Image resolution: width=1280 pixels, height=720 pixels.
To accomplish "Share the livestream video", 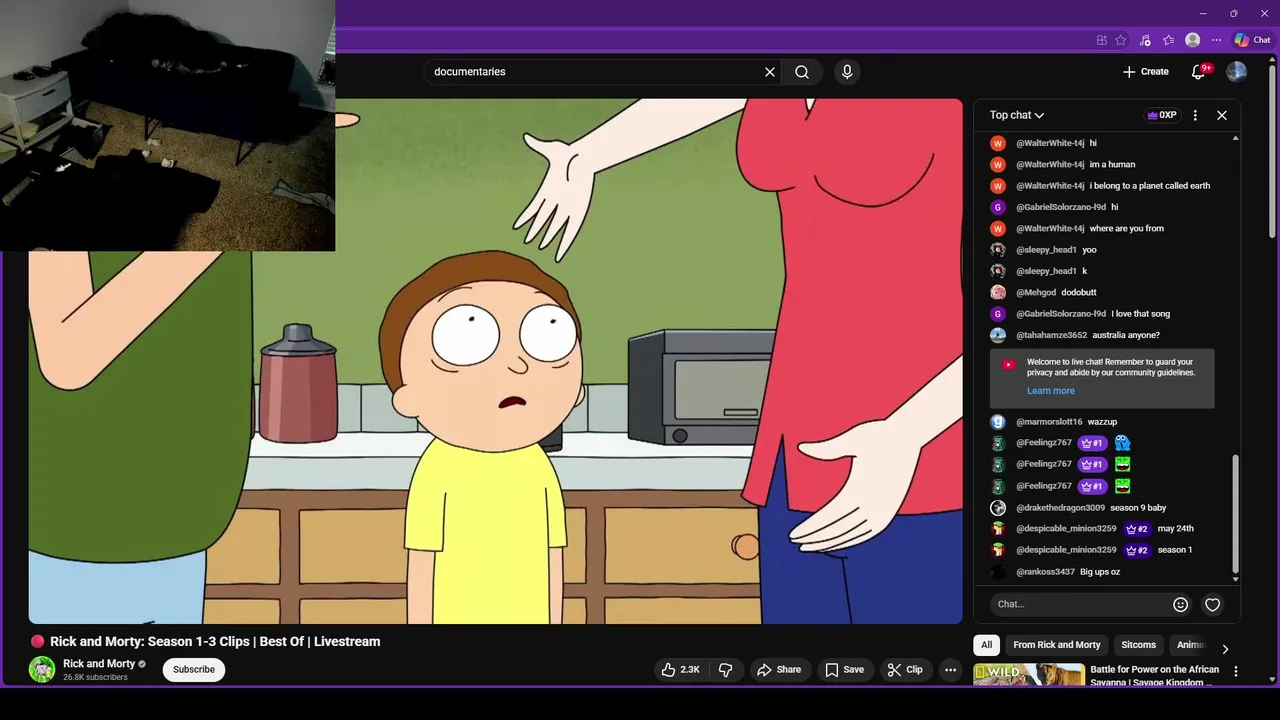I will tap(779, 670).
